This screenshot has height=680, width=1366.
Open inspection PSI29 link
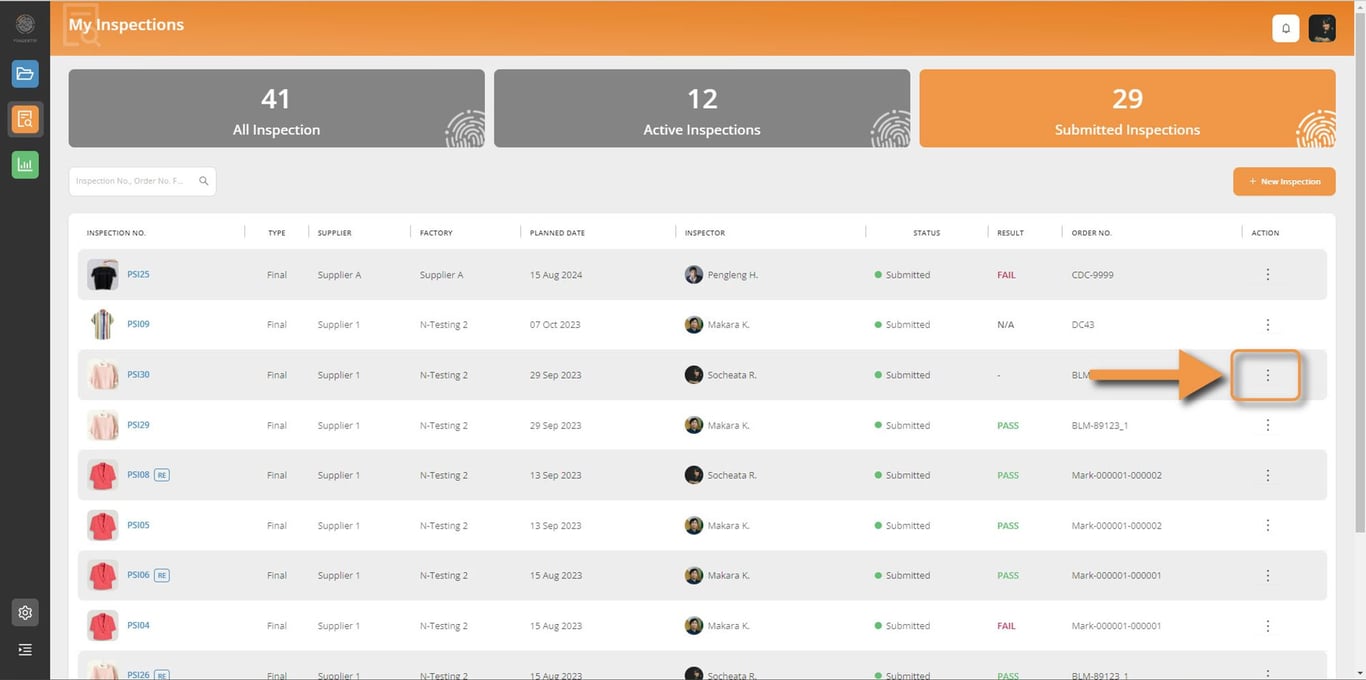[138, 424]
